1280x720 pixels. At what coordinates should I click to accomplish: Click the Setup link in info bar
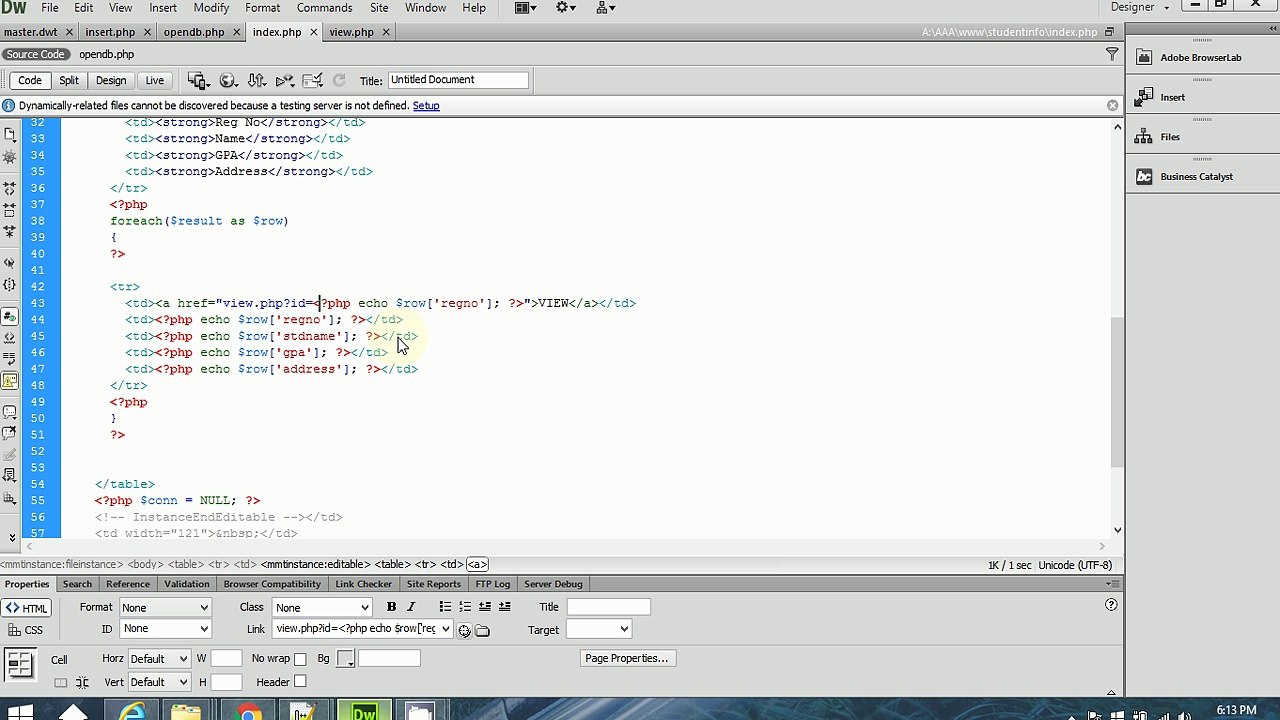pos(426,106)
